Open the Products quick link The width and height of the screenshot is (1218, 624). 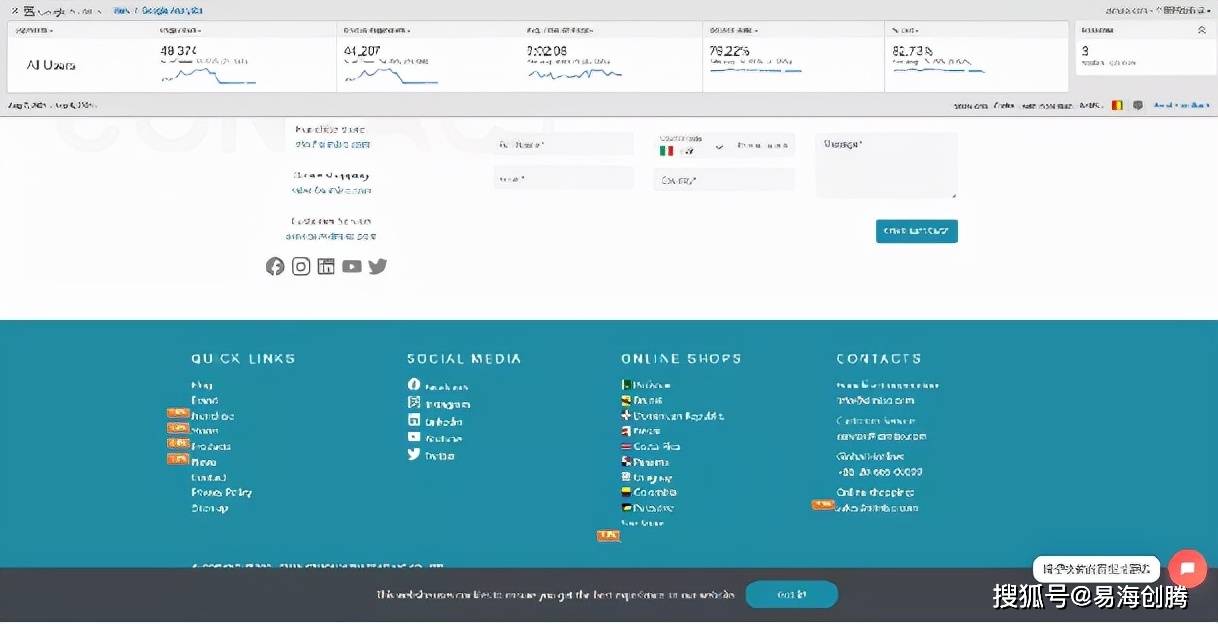[x=211, y=446]
